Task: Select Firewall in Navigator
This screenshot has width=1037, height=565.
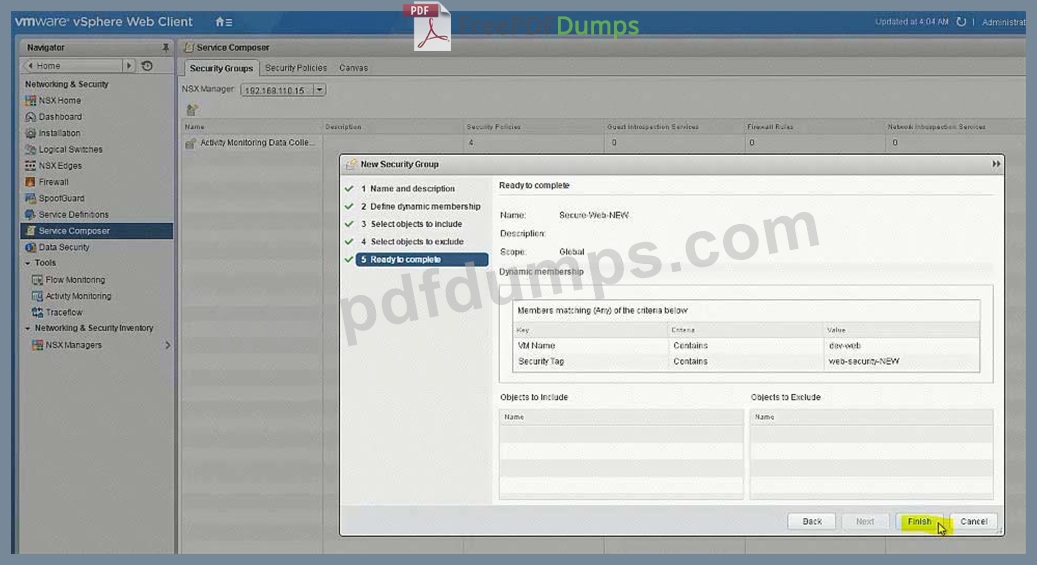Action: [54, 182]
